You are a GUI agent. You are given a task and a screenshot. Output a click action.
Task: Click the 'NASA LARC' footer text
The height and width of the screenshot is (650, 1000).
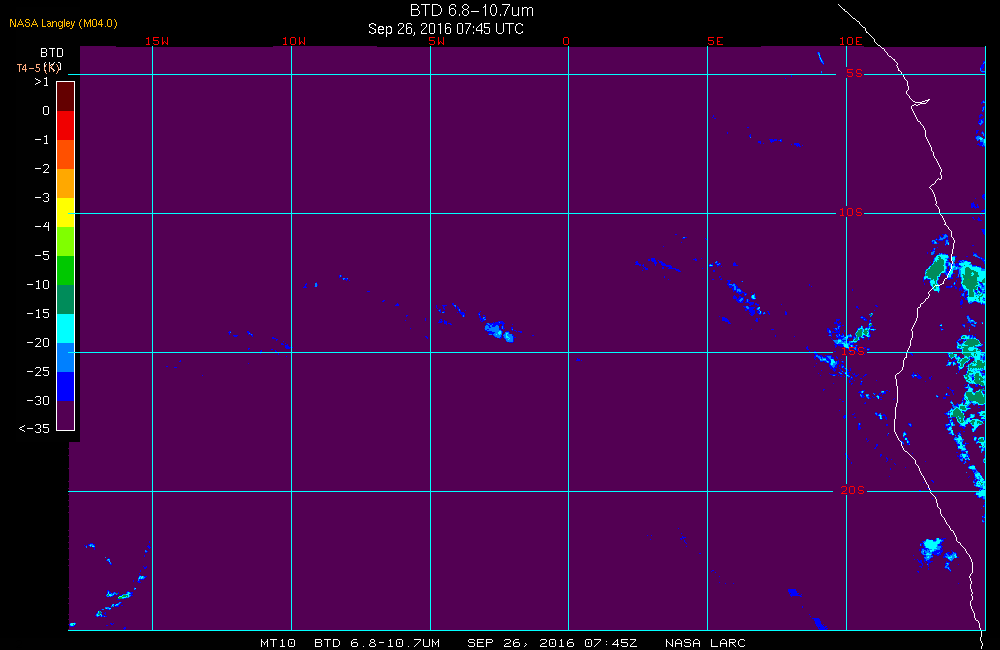pos(705,643)
